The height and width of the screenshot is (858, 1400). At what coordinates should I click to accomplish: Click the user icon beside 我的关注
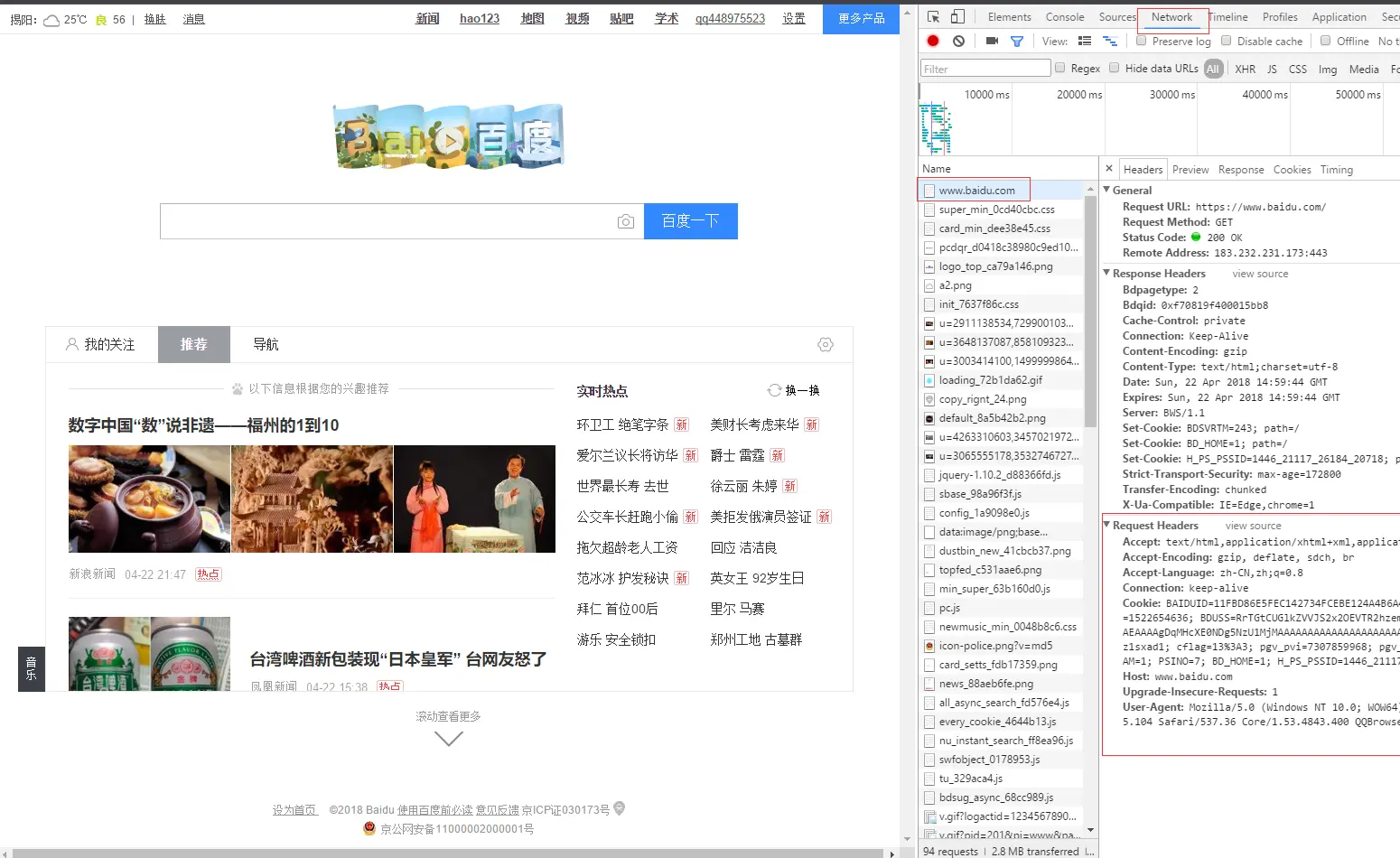[x=72, y=344]
